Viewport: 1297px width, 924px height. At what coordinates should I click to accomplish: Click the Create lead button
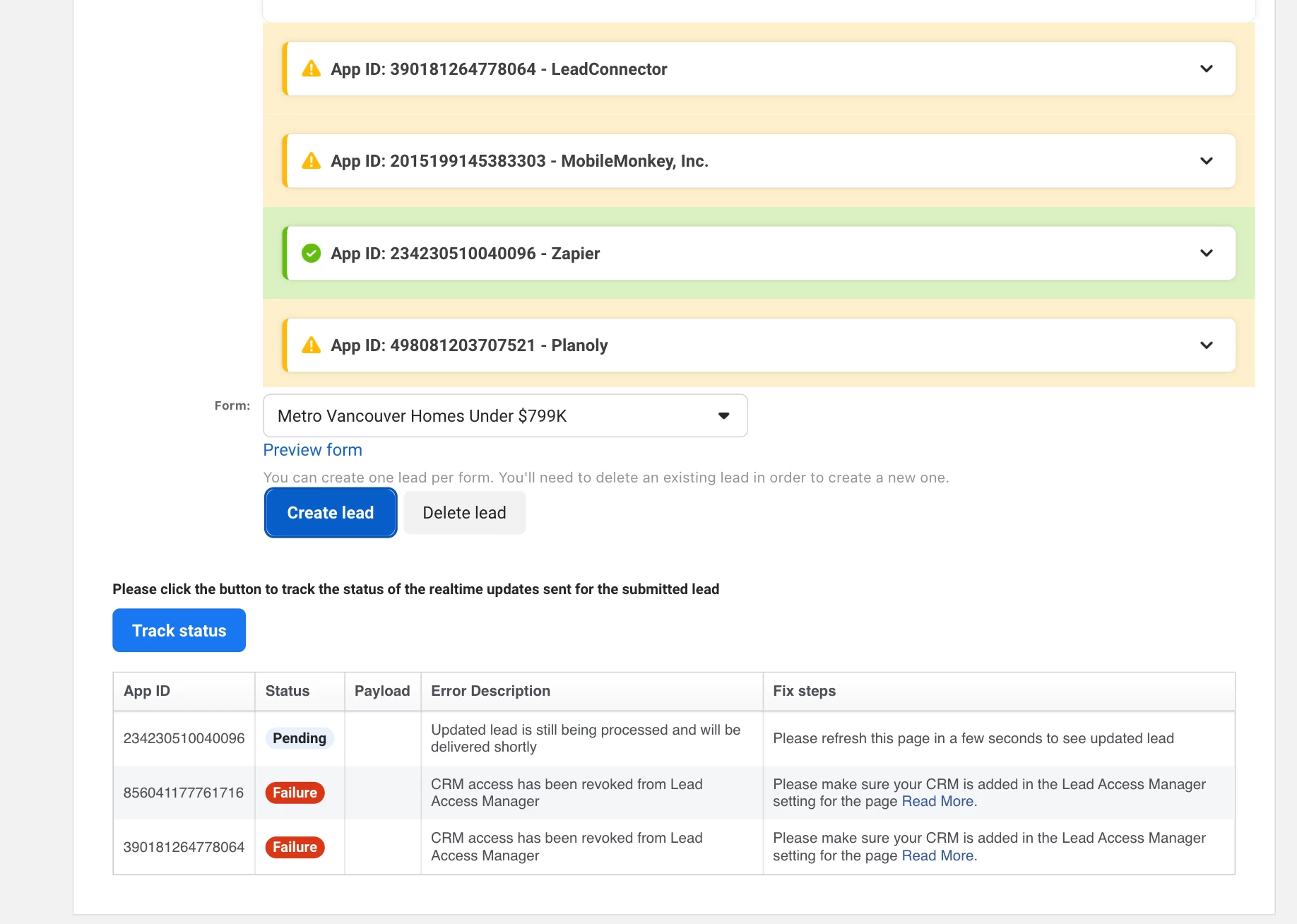point(331,513)
